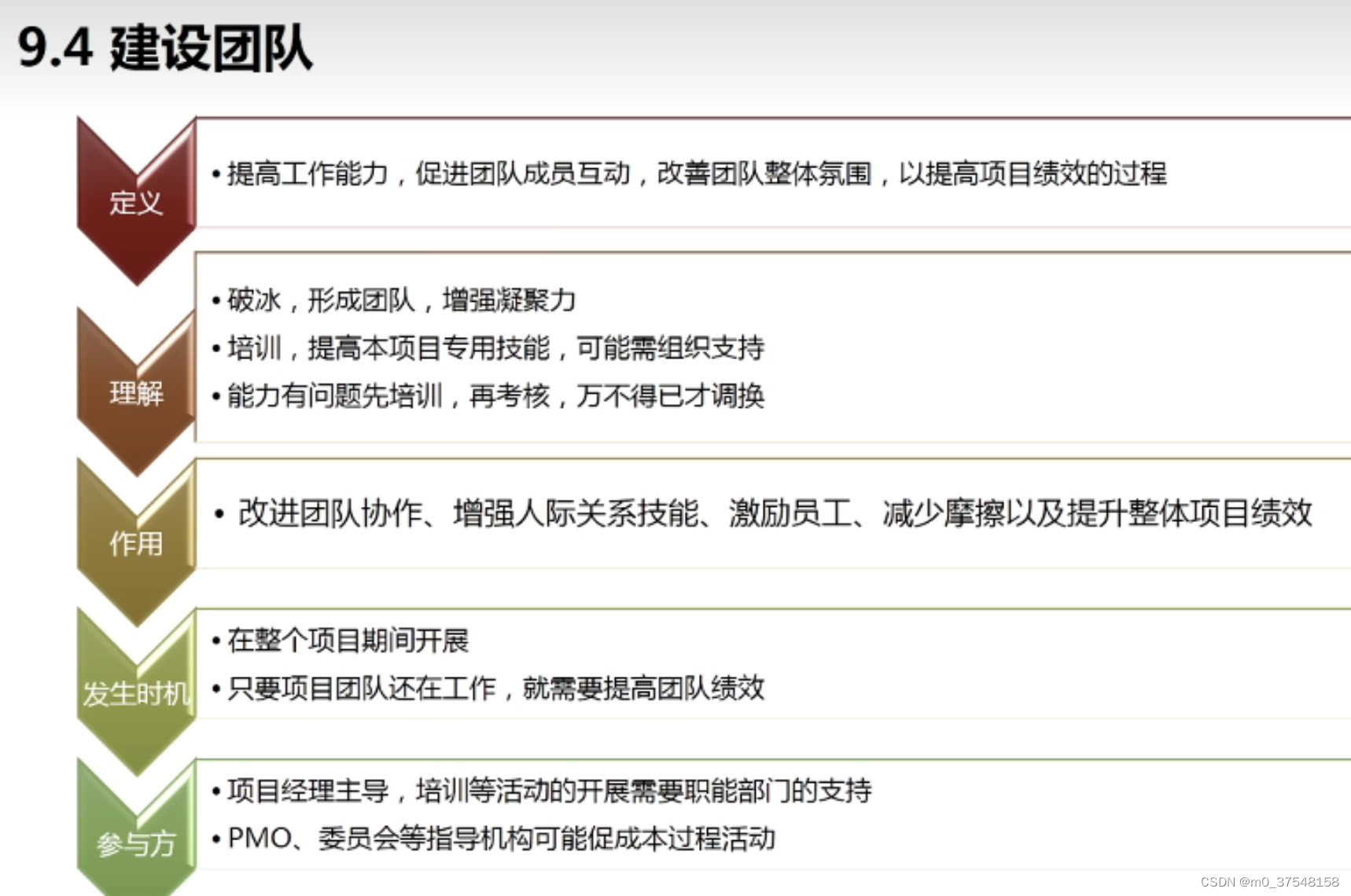The image size is (1351, 896).
Task: Click the bullet starting '项目经理主导，培训等活动'
Action: (x=542, y=791)
